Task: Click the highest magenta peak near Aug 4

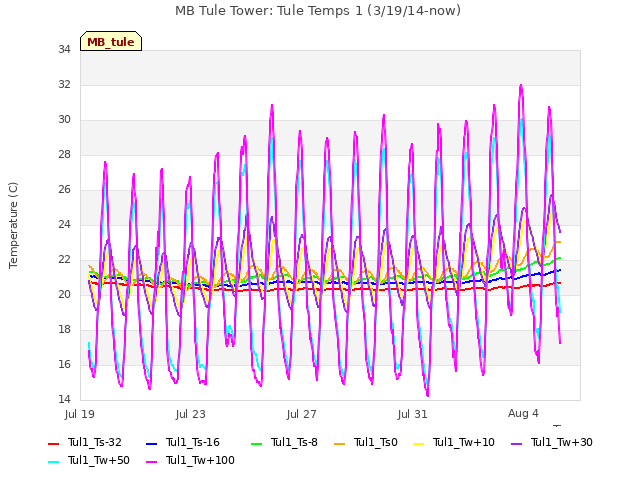Action: point(521,86)
